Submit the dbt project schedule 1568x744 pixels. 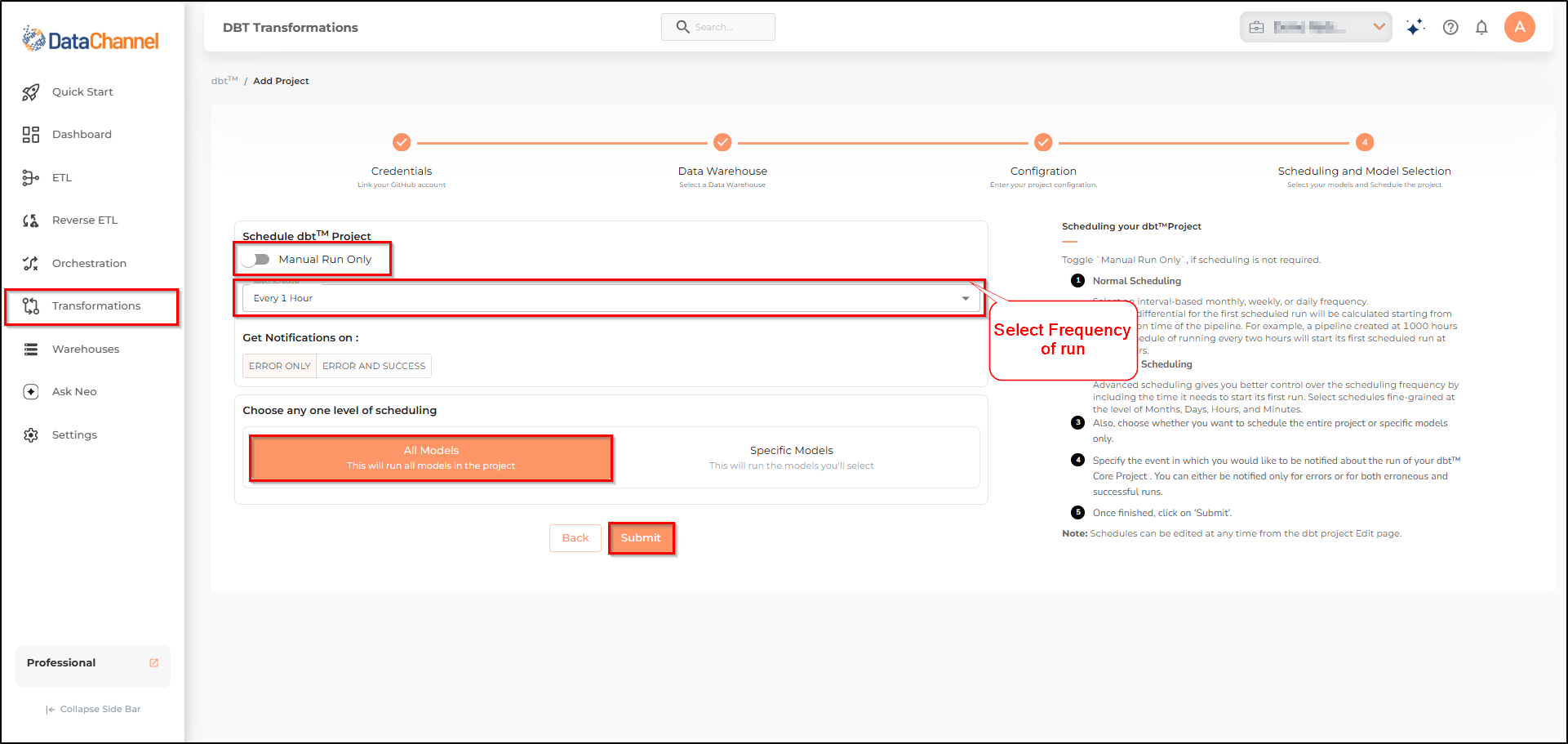[x=641, y=538]
